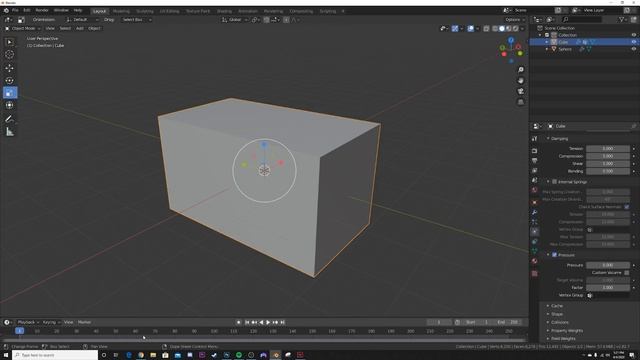Open the Select Box drag dropdown
Viewport: 640px width, 360px height.
coord(136,20)
